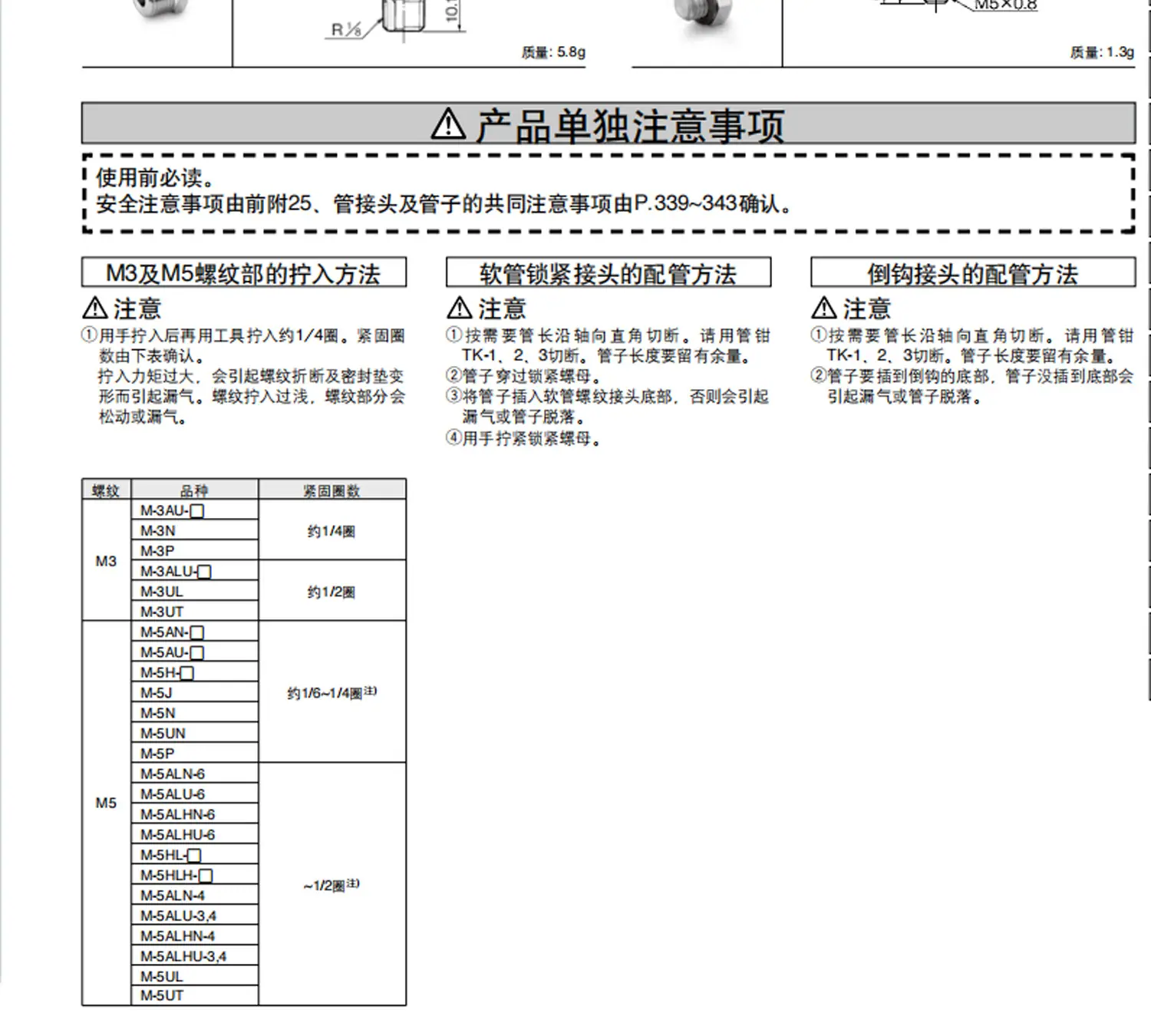Viewport: 1151px width, 1036px height.
Task: Click the 约1/6~1/4圈 table cell
Action: pos(332,693)
